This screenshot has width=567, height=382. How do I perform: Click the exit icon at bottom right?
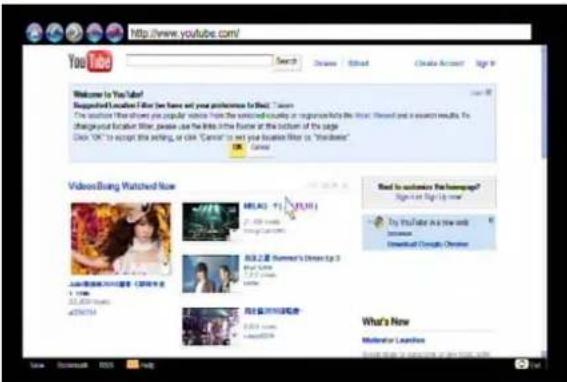point(521,364)
